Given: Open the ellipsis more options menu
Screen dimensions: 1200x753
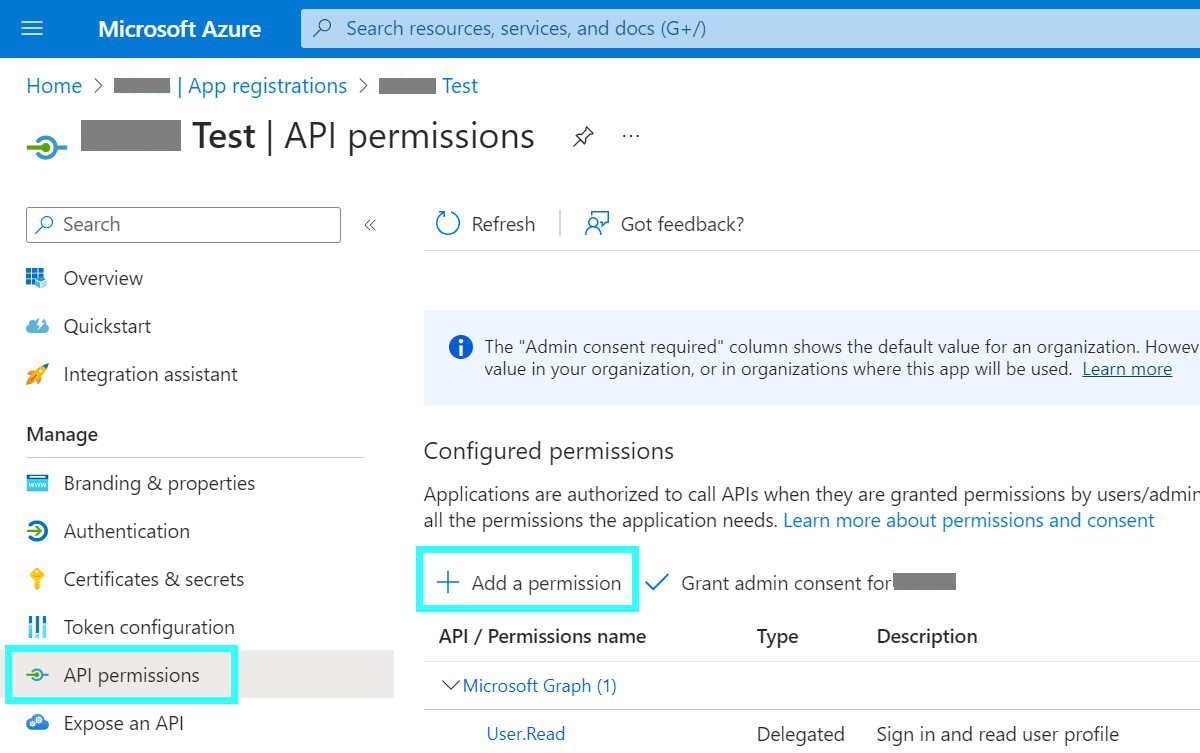Looking at the screenshot, I should pyautogui.click(x=630, y=136).
